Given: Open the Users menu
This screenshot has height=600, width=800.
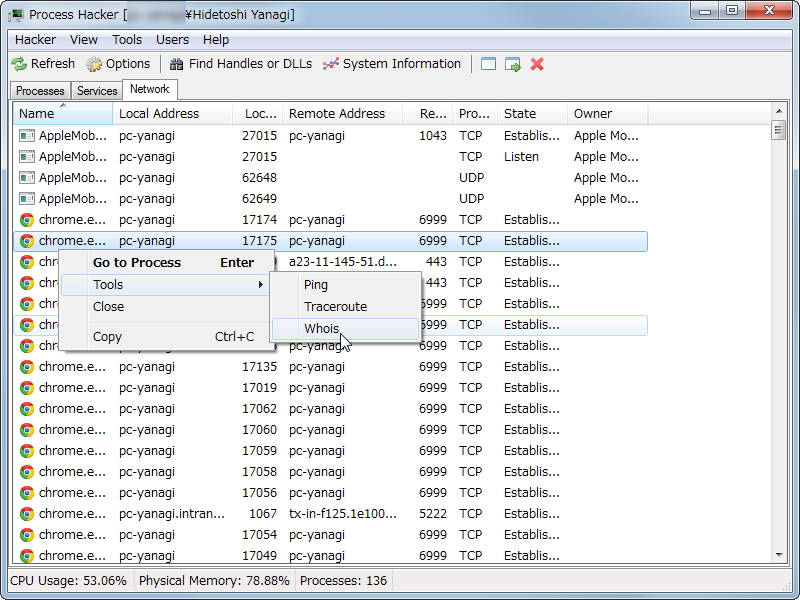Looking at the screenshot, I should click(x=172, y=40).
